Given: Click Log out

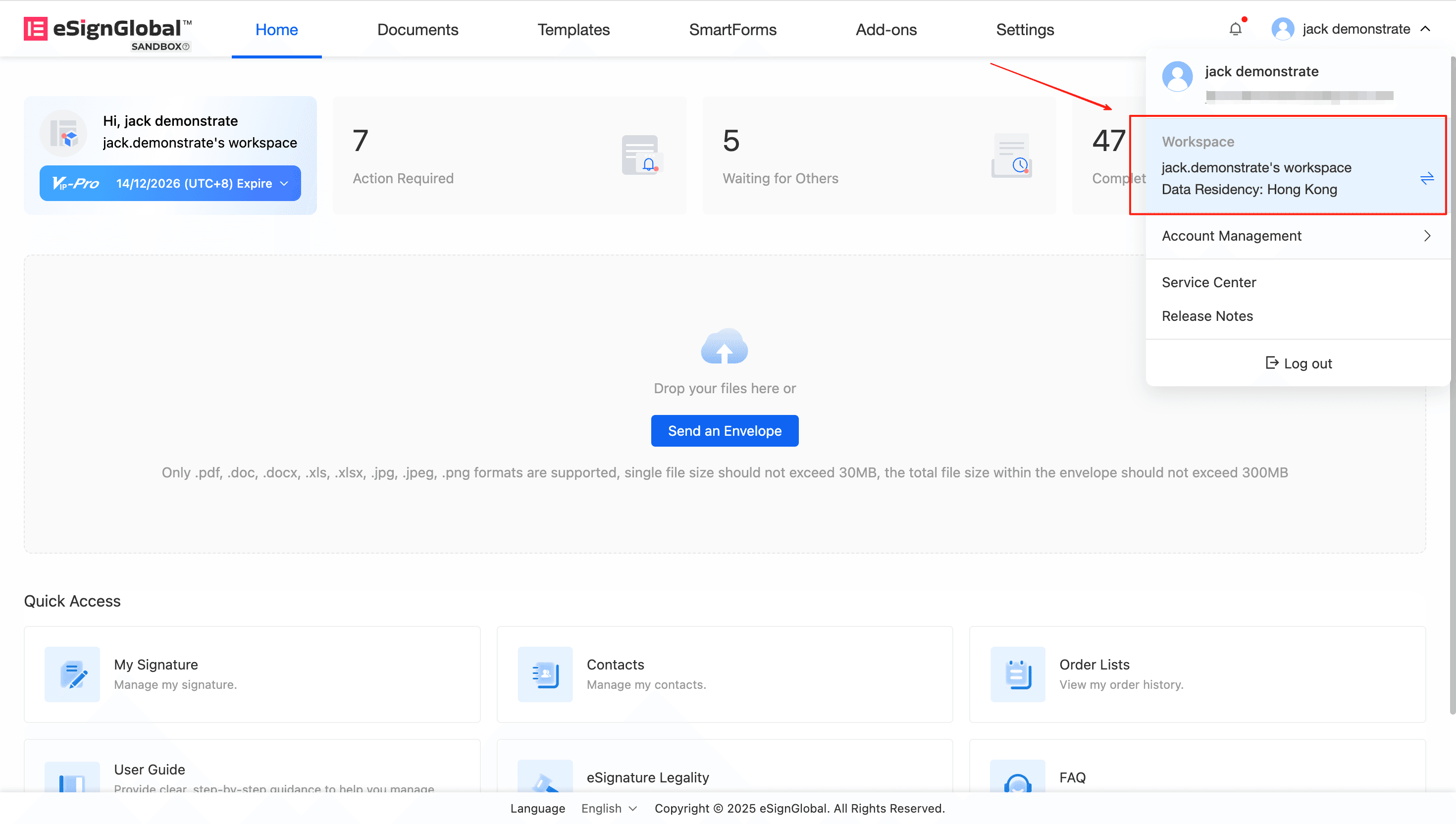Looking at the screenshot, I should click(x=1299, y=363).
